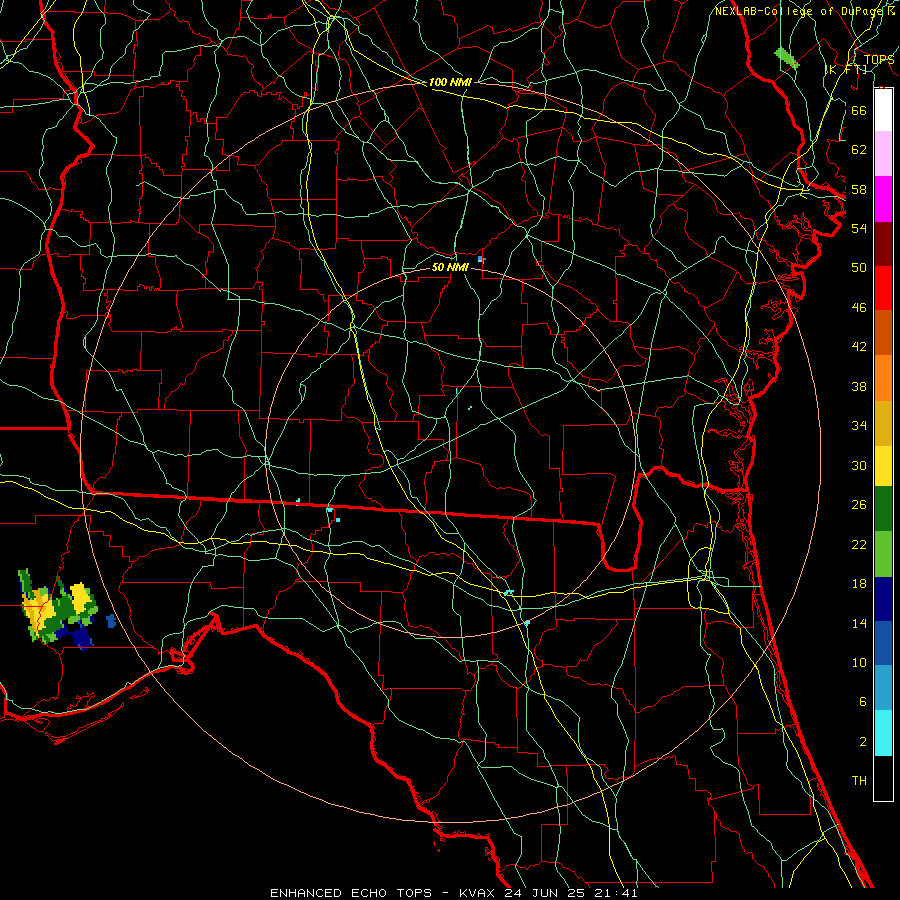Click the green echo near NEXLAB text
This screenshot has height=900, width=900.
(x=786, y=58)
